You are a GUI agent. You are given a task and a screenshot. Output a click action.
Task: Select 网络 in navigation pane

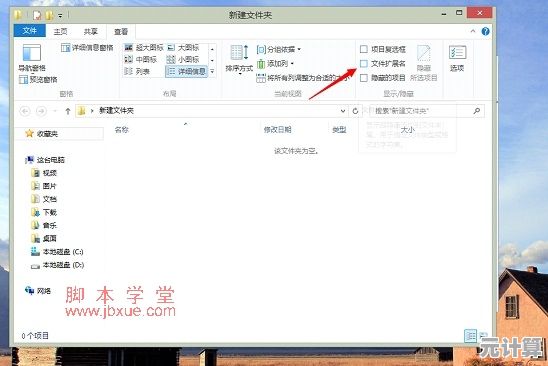click(x=38, y=291)
